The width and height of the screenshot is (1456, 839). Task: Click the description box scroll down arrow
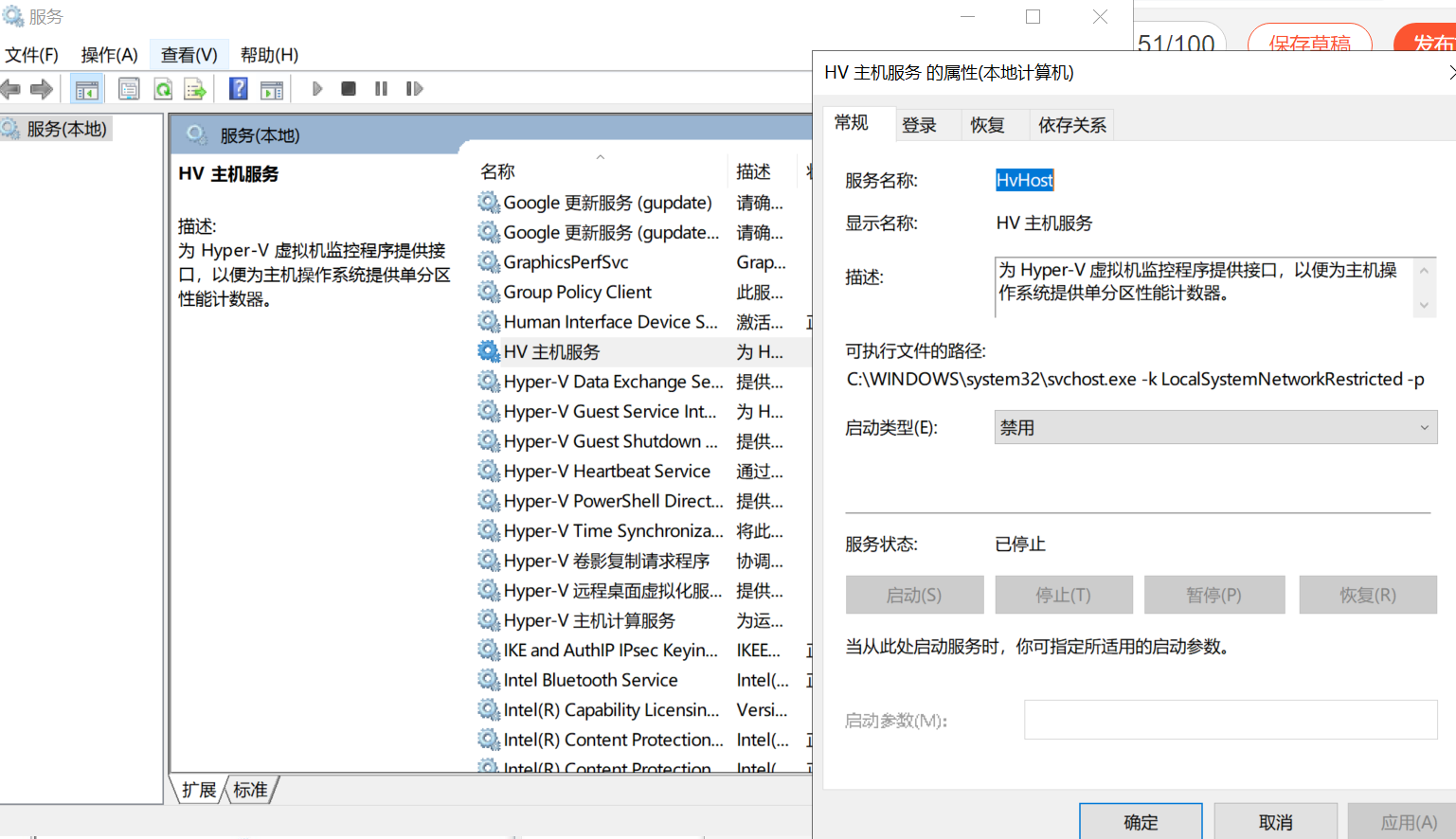[x=1424, y=305]
